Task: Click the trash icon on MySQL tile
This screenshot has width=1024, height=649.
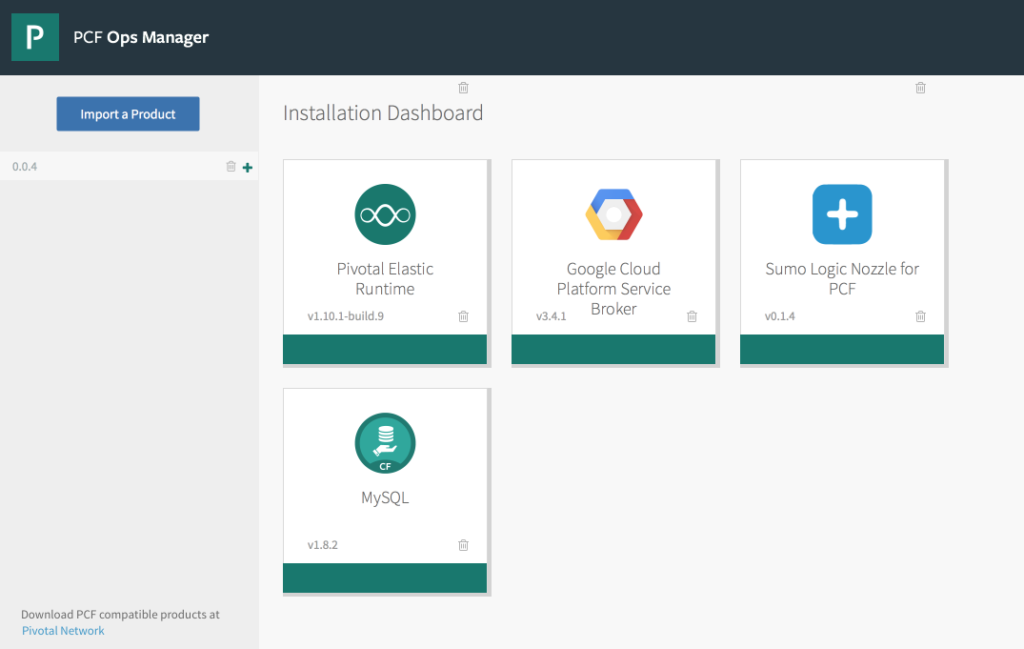Action: pos(464,545)
